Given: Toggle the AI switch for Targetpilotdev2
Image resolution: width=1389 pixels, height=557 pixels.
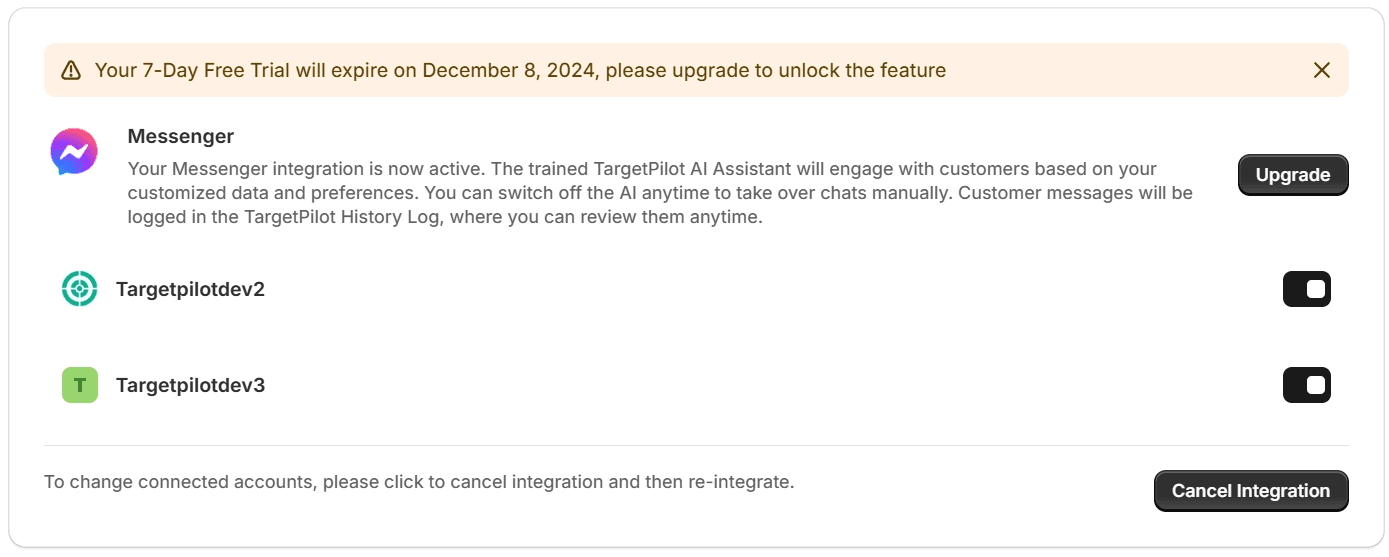Looking at the screenshot, I should point(1306,289).
